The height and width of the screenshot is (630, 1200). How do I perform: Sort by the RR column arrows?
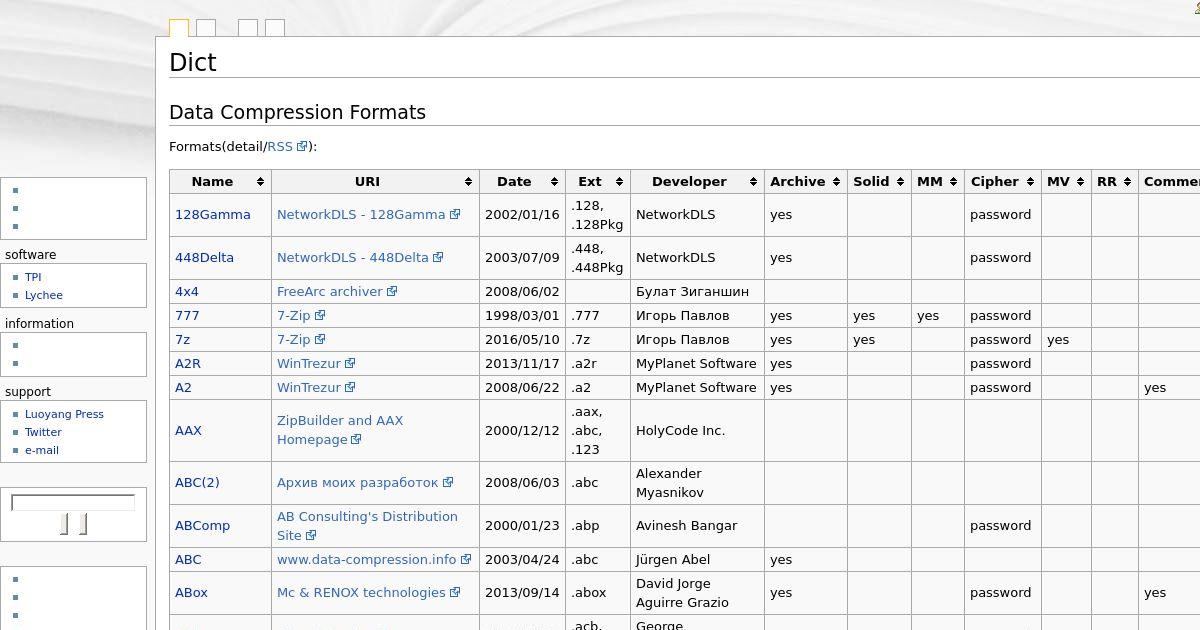point(1127,182)
